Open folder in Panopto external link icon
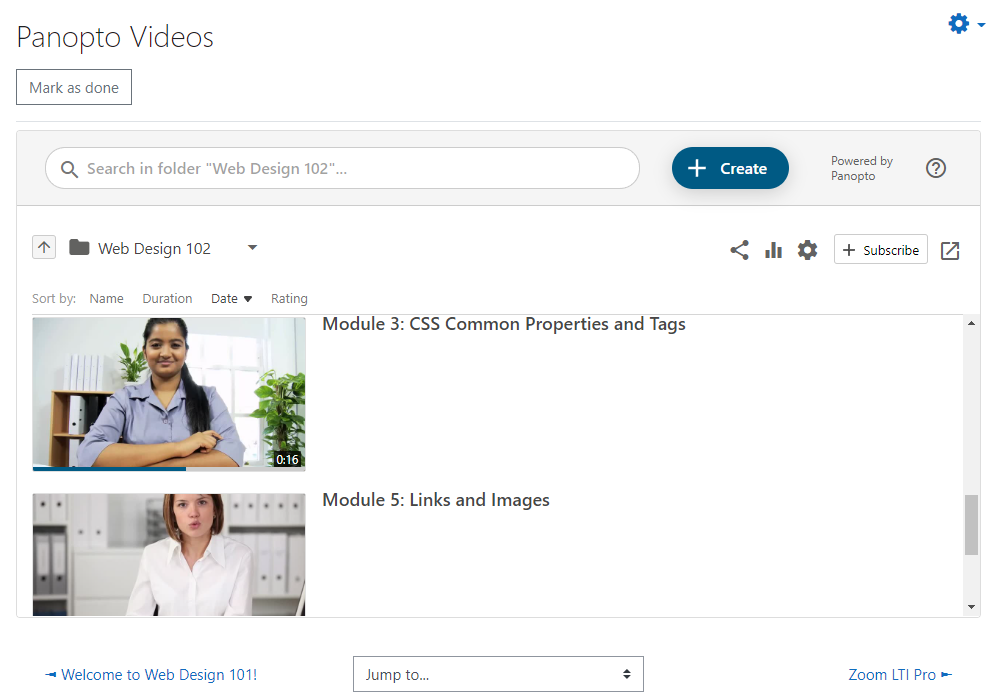Screen dimensions: 989x696 [x=950, y=251]
